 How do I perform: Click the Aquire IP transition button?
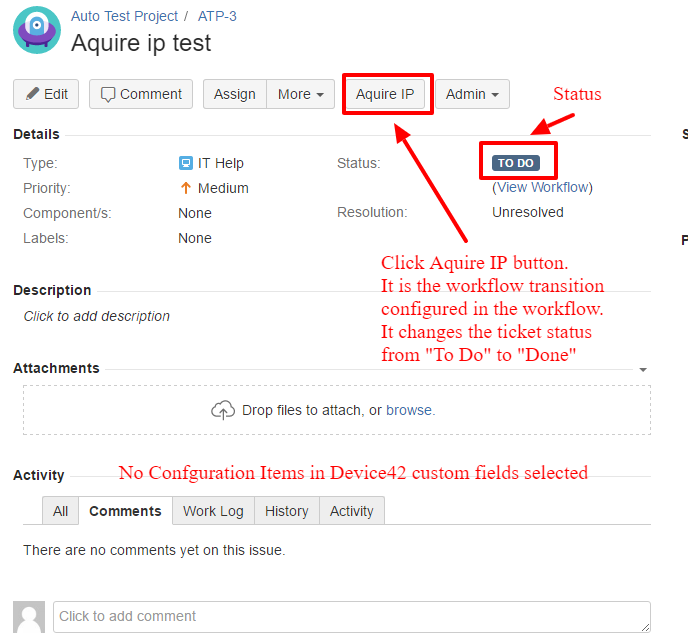pos(385,94)
